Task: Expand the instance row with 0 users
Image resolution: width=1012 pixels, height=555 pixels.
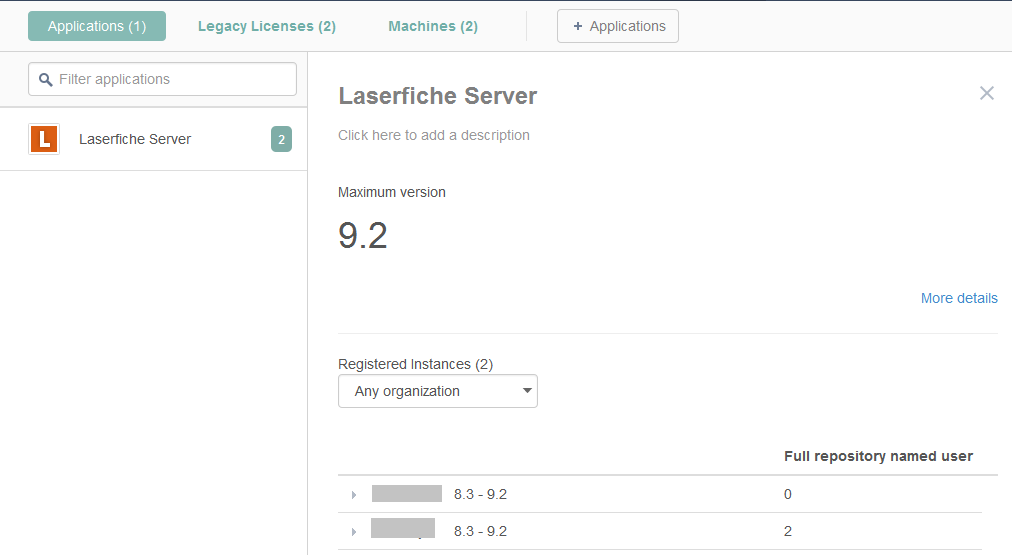Action: pos(354,495)
